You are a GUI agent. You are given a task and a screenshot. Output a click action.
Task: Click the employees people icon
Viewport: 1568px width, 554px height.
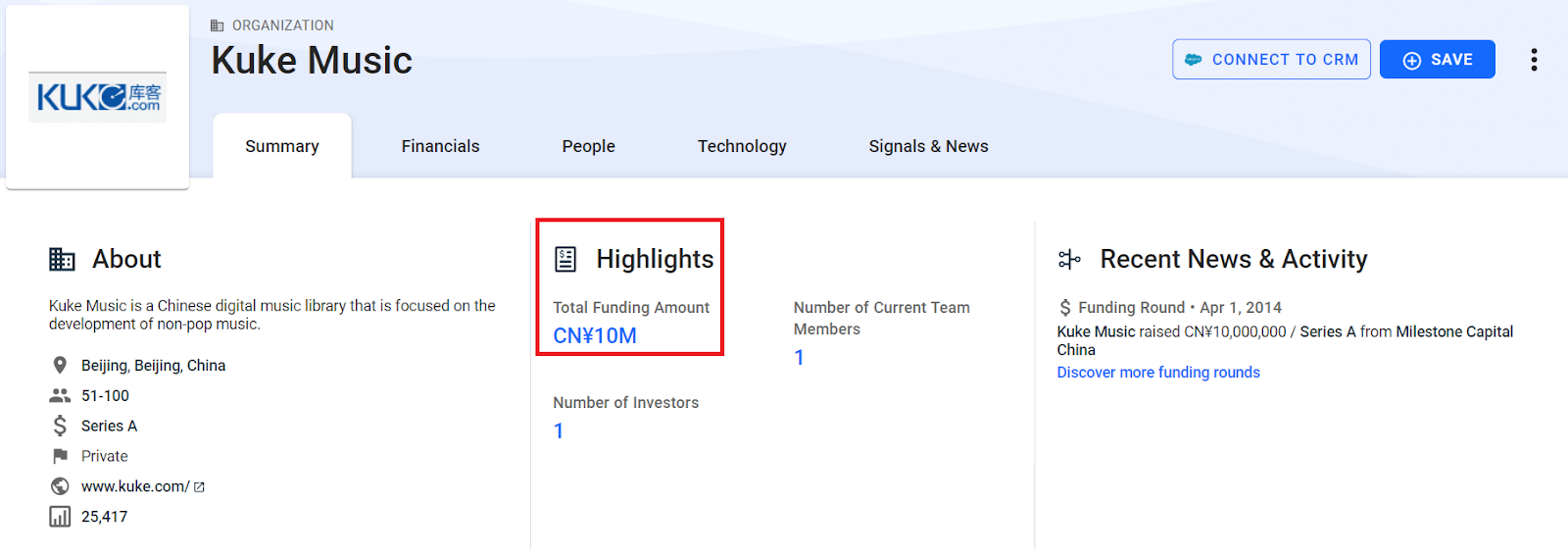click(60, 396)
